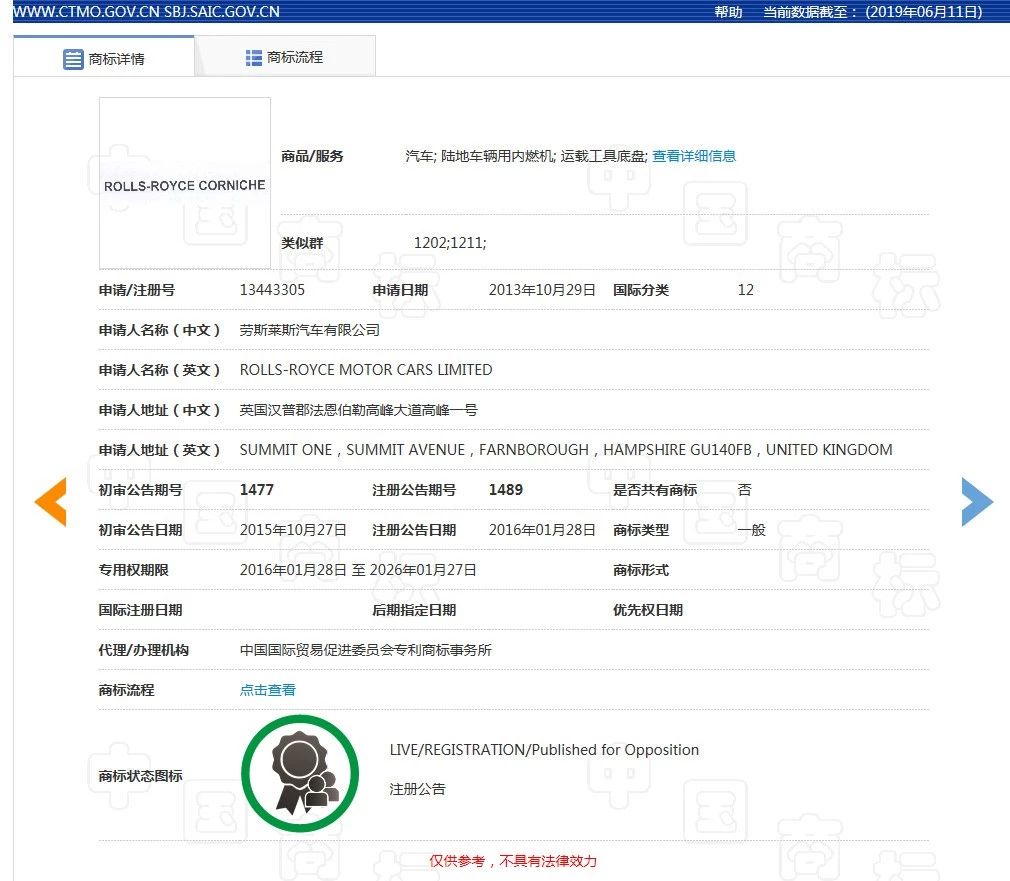
Task: Select preliminary announcement issue 1477
Action: (256, 489)
